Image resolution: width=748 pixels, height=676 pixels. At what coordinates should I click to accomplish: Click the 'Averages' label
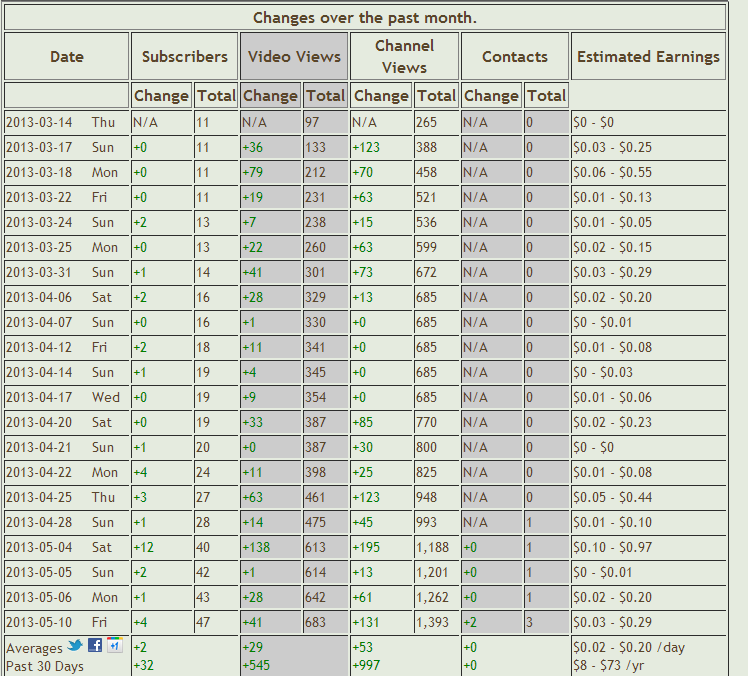point(34,648)
